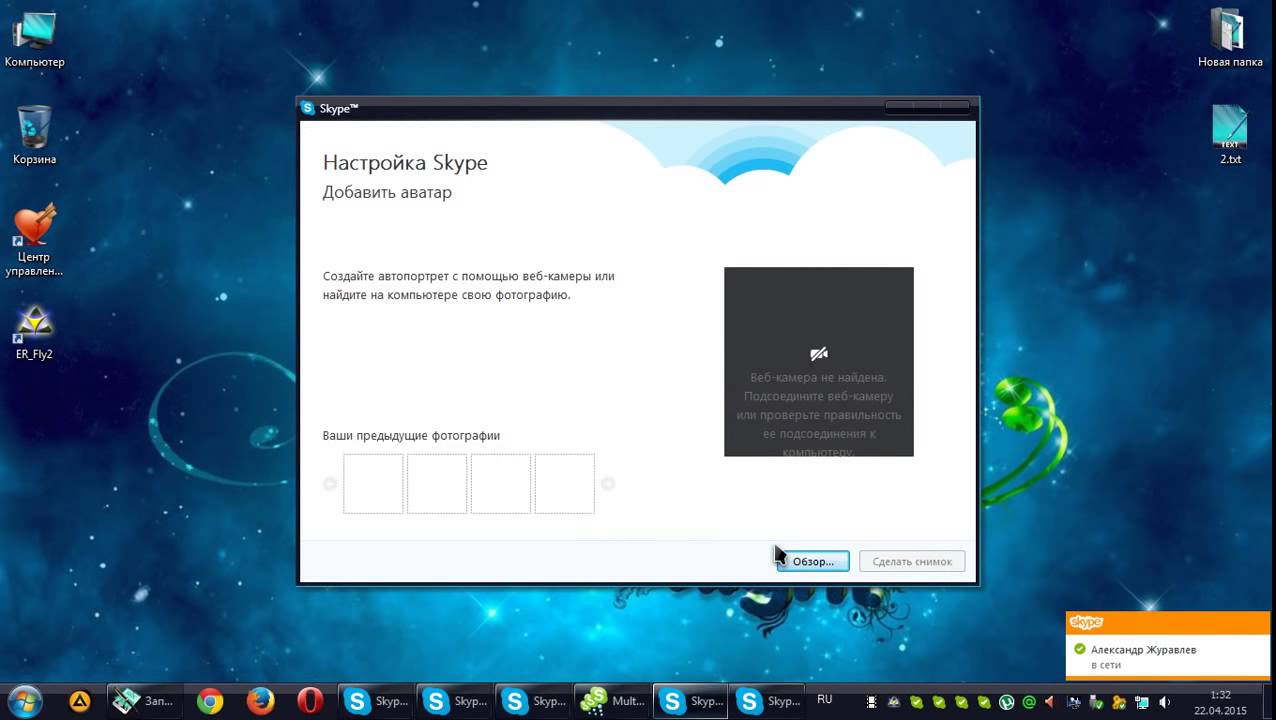Click the crossed-out camera icon in preview
The image size is (1276, 720).
click(x=819, y=353)
